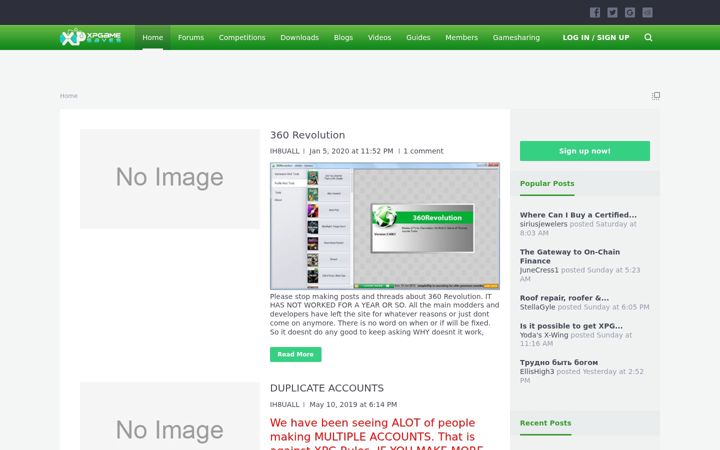Click the 360Revolution screenshot image

pos(385,225)
